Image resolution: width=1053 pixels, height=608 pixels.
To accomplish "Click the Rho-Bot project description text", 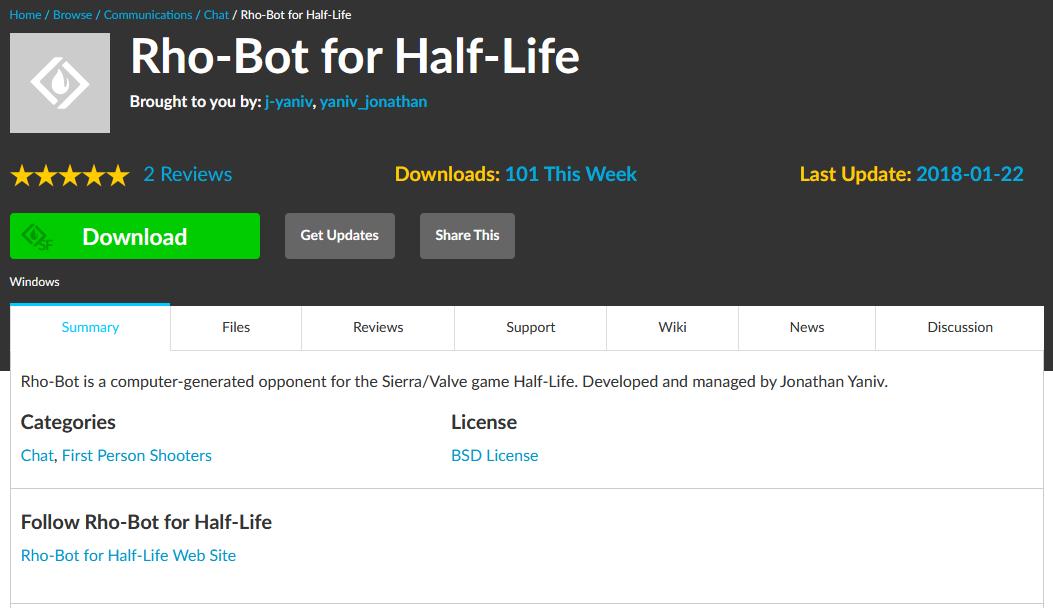I will (454, 382).
